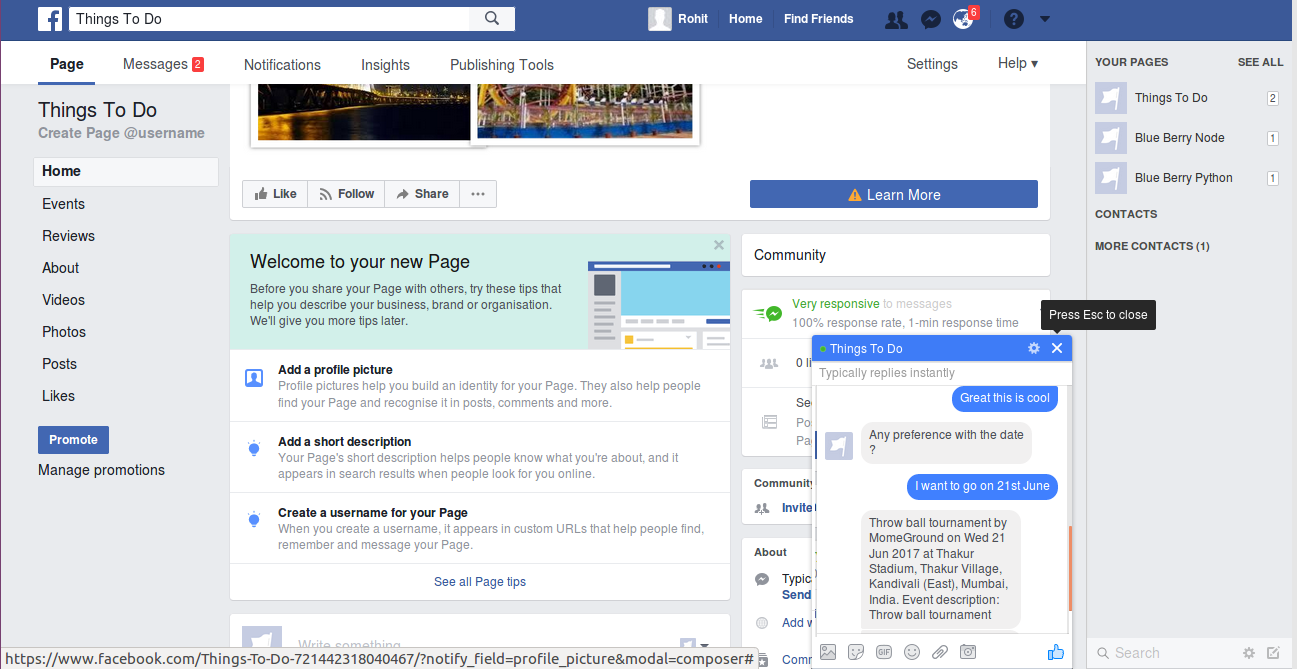
Task: Expand the Help dropdown menu
Action: [1017, 64]
